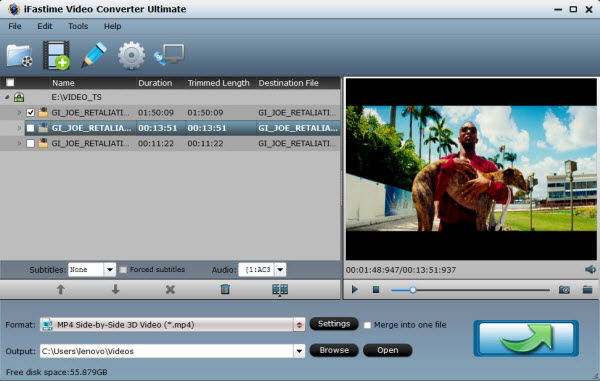Click the Load disc folder icon
600x381 pixels.
pyautogui.click(x=19, y=55)
